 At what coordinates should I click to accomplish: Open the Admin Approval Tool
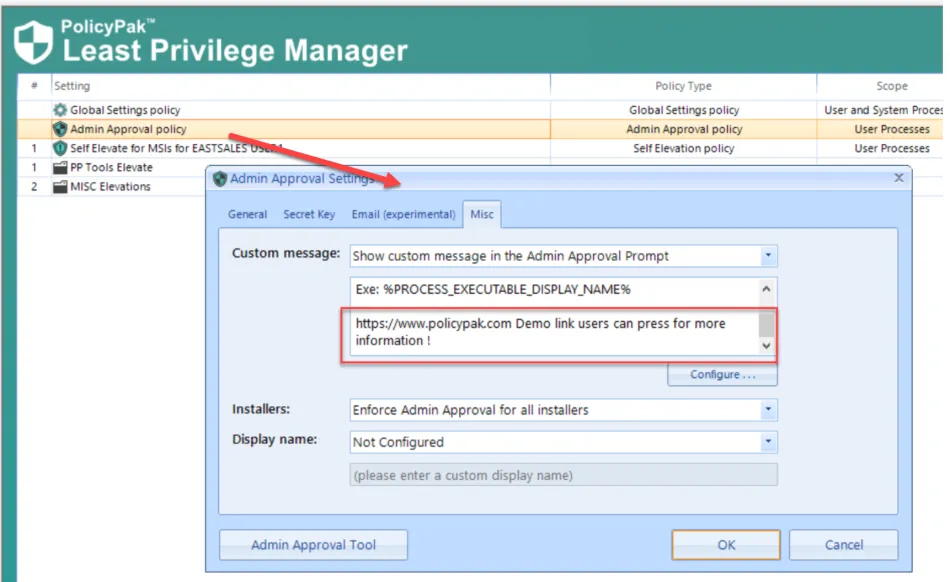click(313, 545)
